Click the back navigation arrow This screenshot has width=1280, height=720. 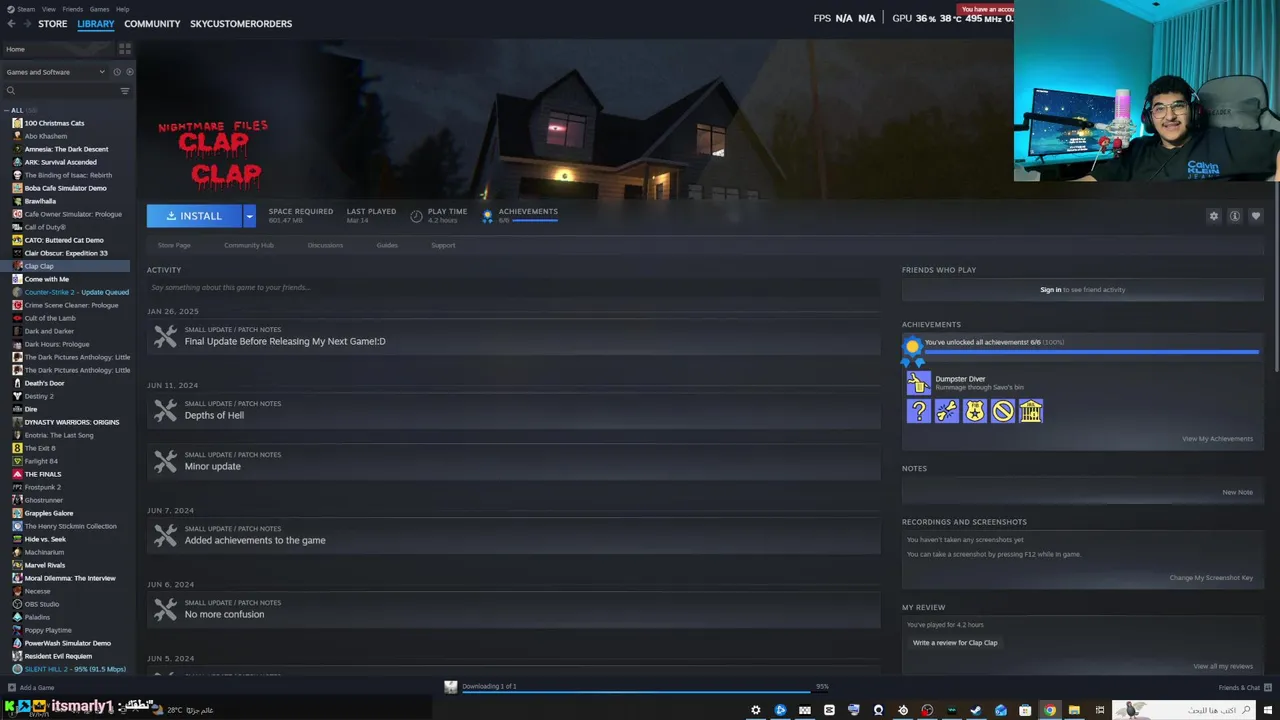[x=11, y=24]
